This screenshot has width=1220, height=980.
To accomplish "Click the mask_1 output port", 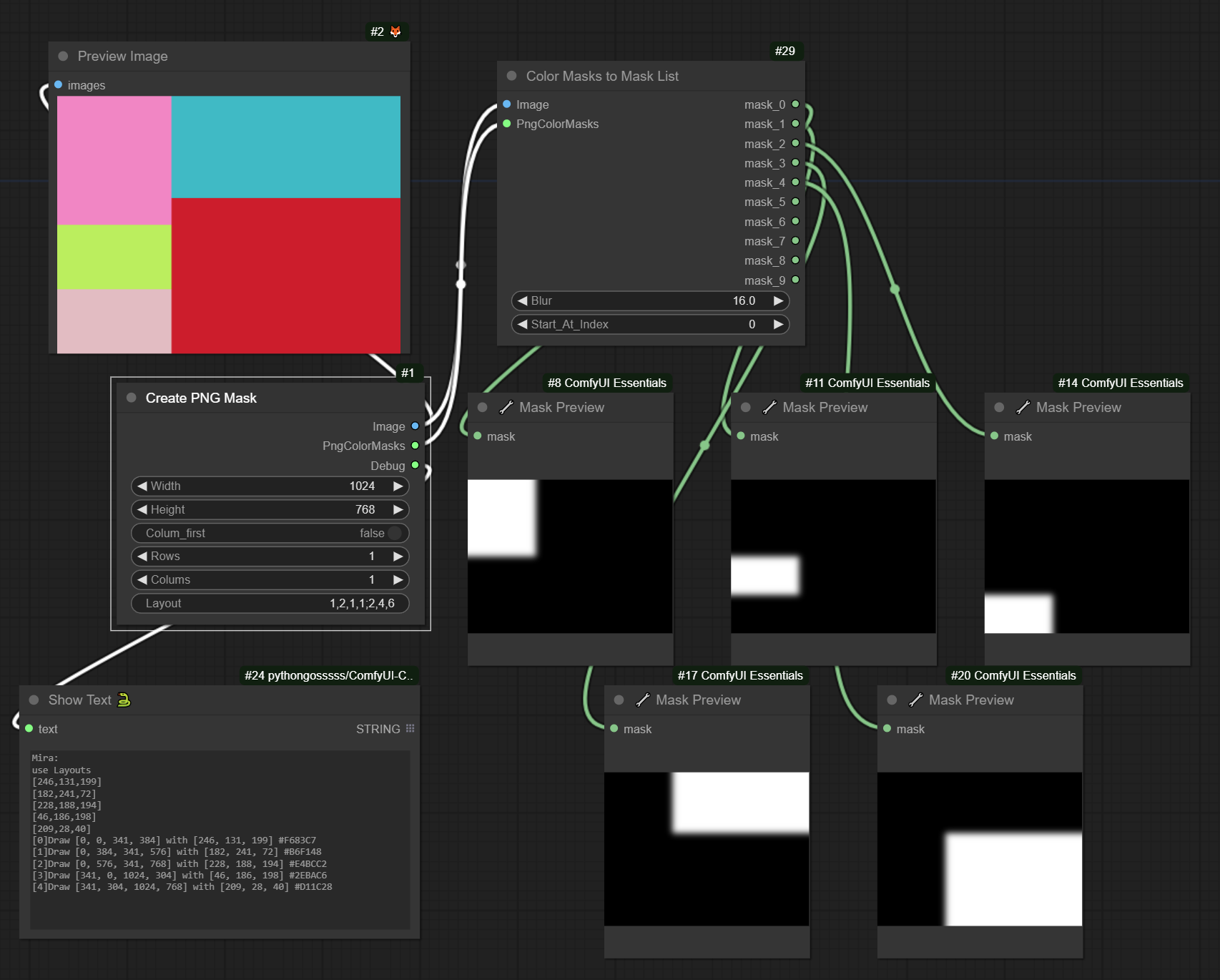I will coord(795,124).
